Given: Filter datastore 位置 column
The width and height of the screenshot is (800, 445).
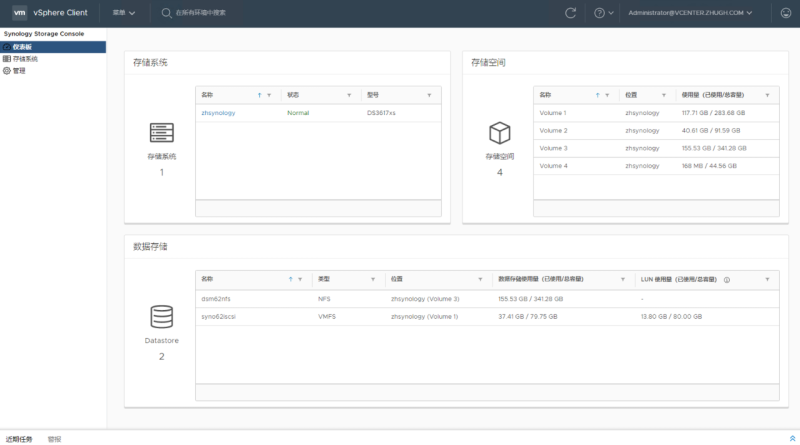Looking at the screenshot, I should [480, 280].
